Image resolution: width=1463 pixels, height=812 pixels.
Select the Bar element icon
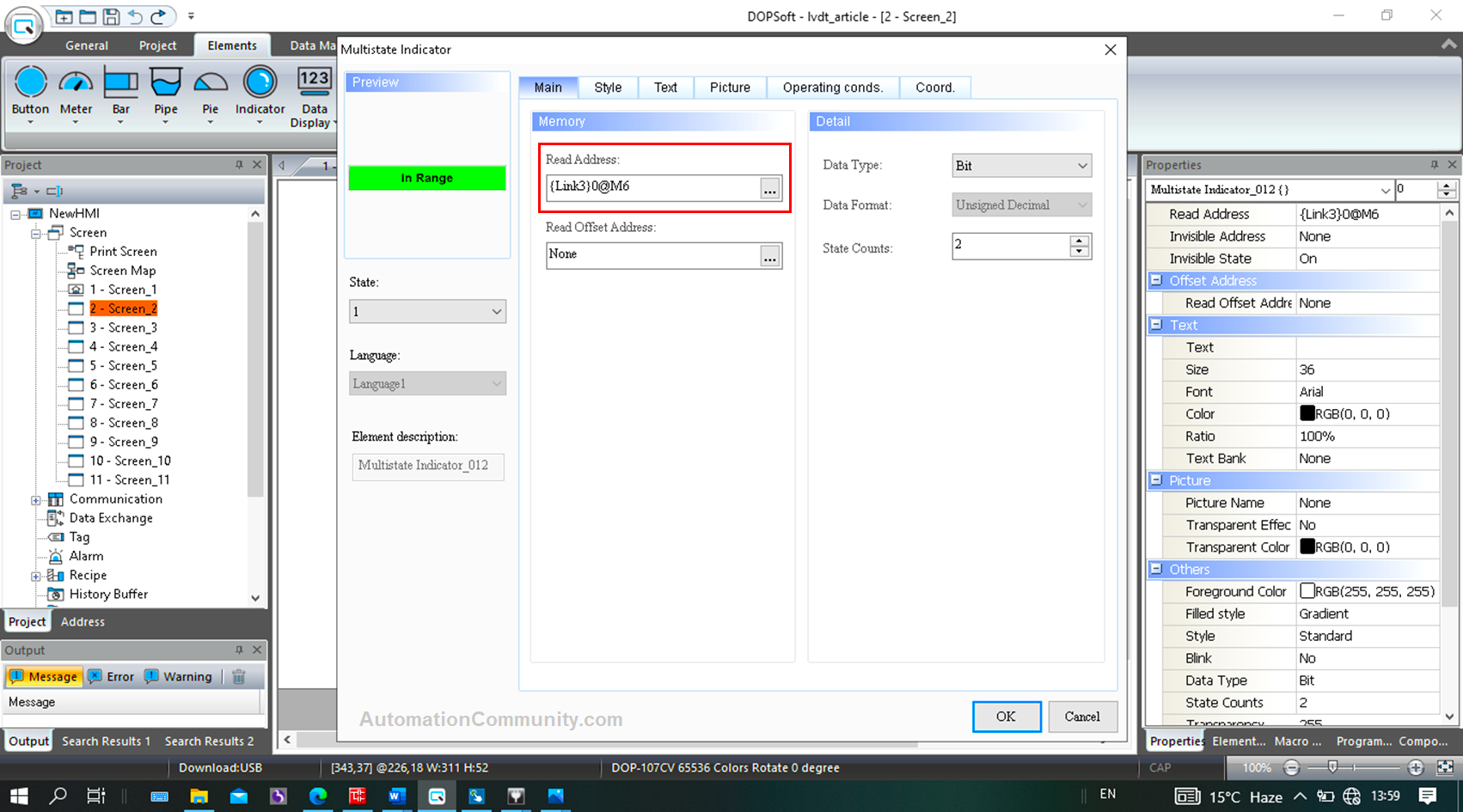coord(120,83)
